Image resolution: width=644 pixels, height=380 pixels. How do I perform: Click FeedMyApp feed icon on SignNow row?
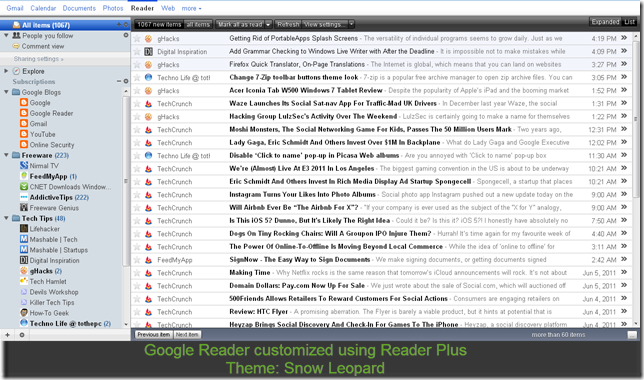(x=149, y=260)
